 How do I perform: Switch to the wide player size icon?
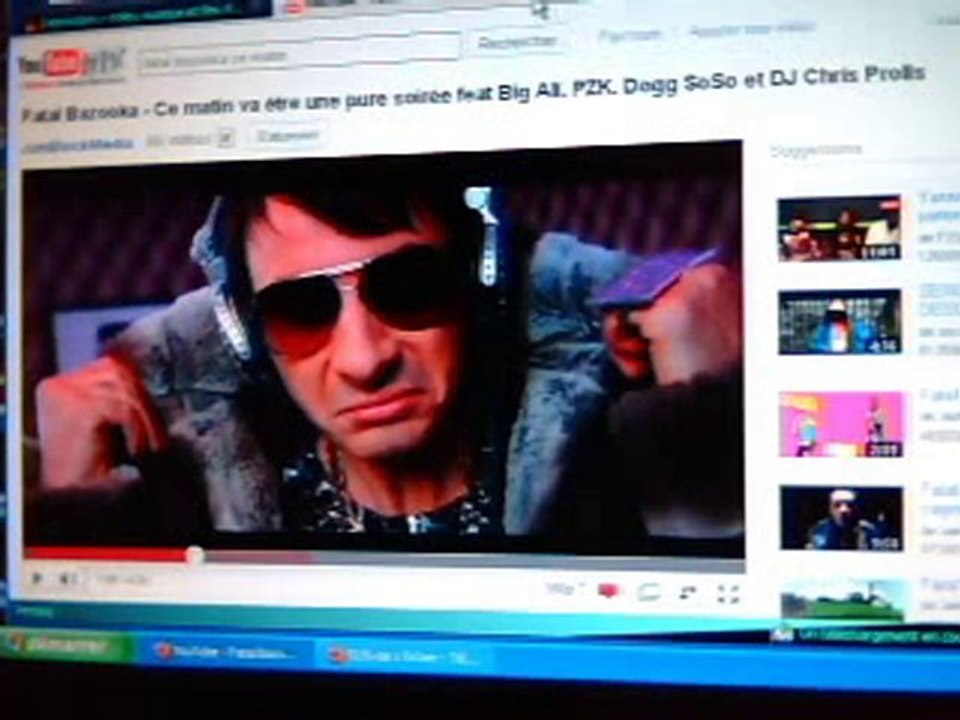(x=648, y=591)
